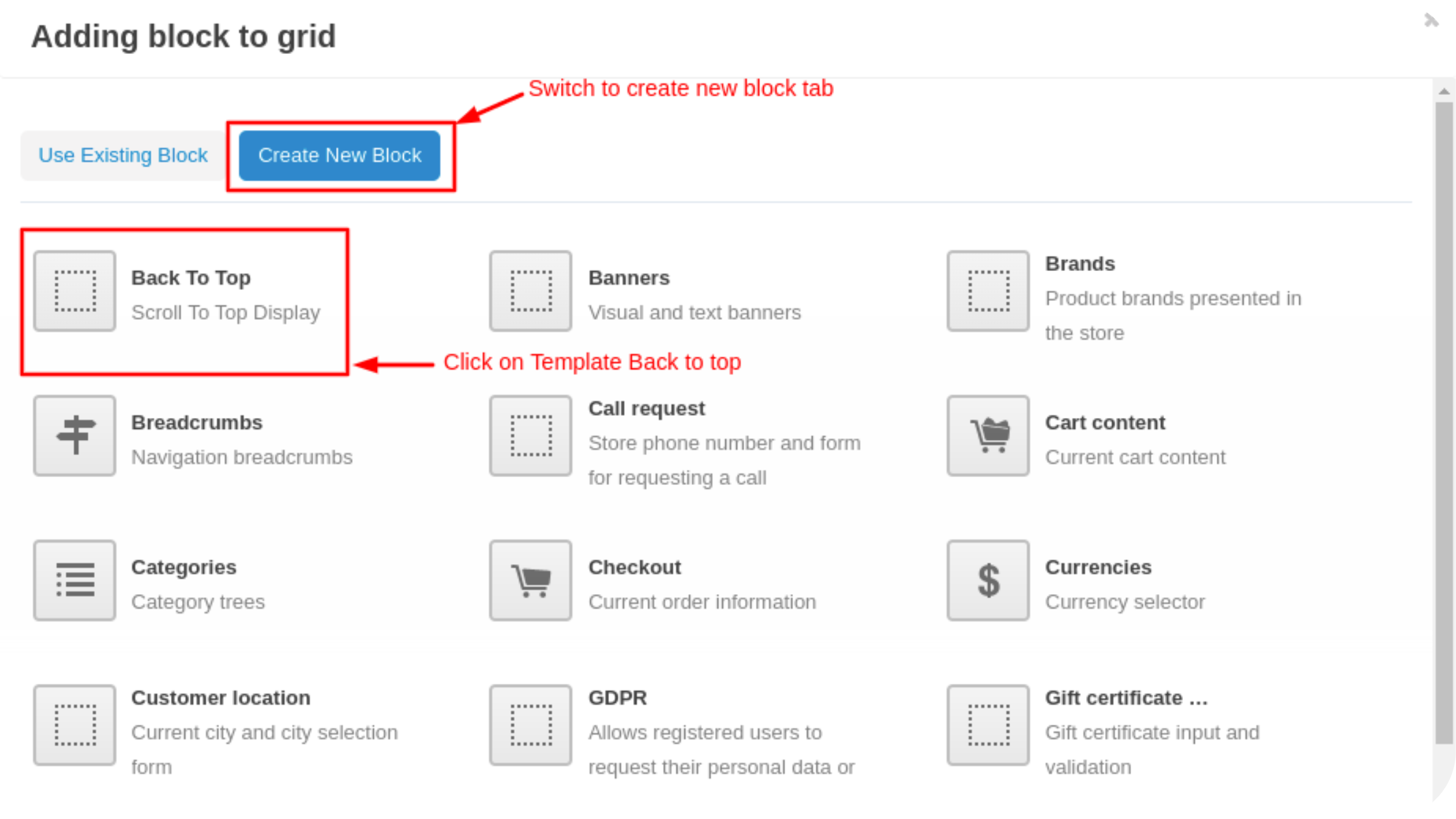The width and height of the screenshot is (1456, 819).
Task: Click the scrollbar up arrow
Action: 1444,92
